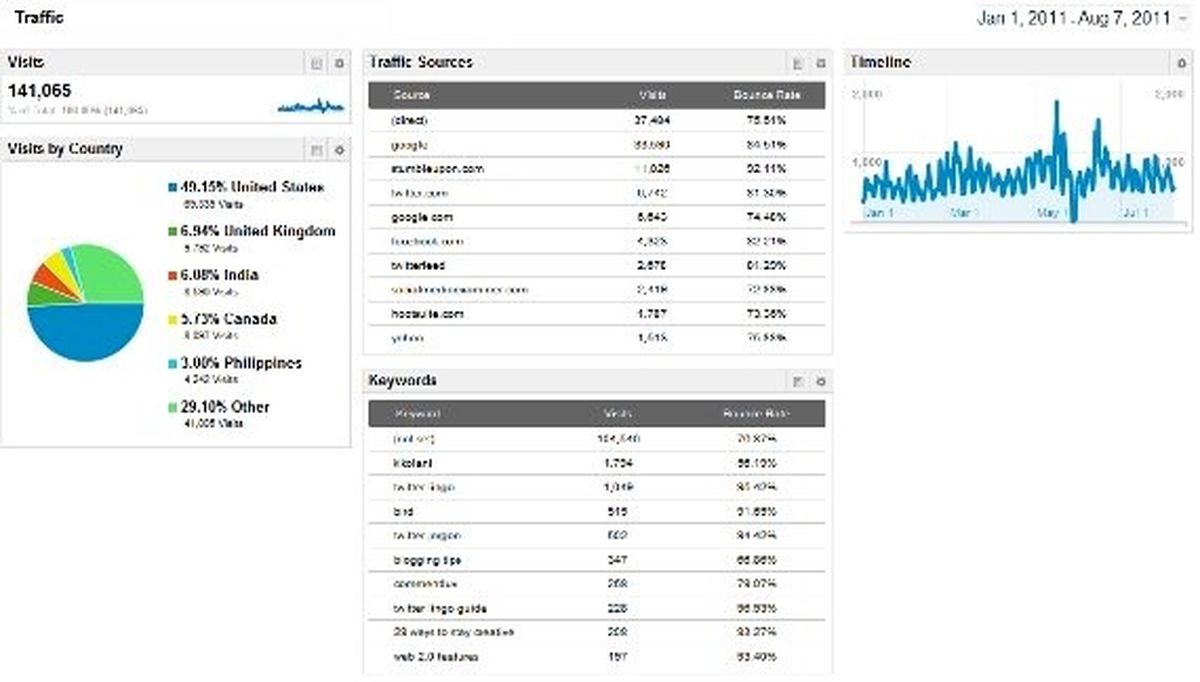Screen dimensions: 1200x682
Task: Open the Jan 1, 2011 - Aug 7, 2011 date range
Action: [1074, 18]
